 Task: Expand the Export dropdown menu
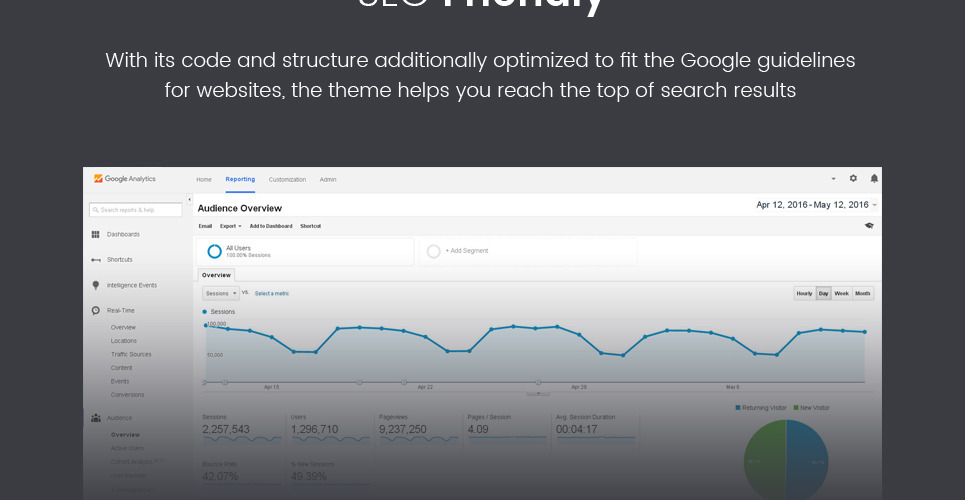point(231,226)
